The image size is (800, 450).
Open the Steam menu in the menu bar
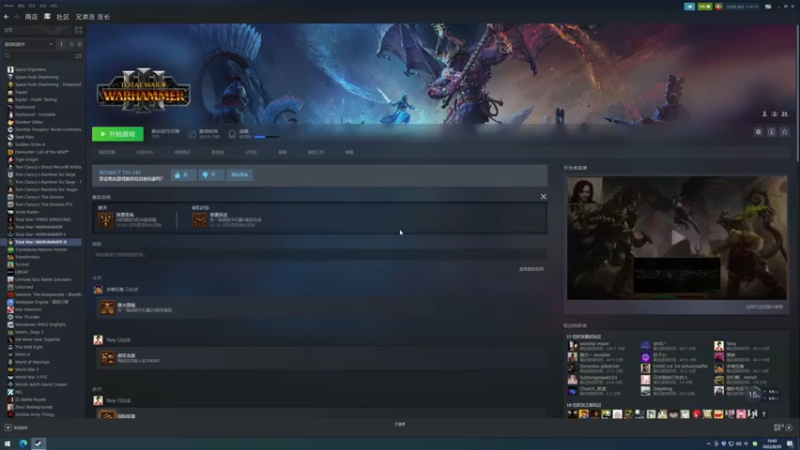point(9,6)
